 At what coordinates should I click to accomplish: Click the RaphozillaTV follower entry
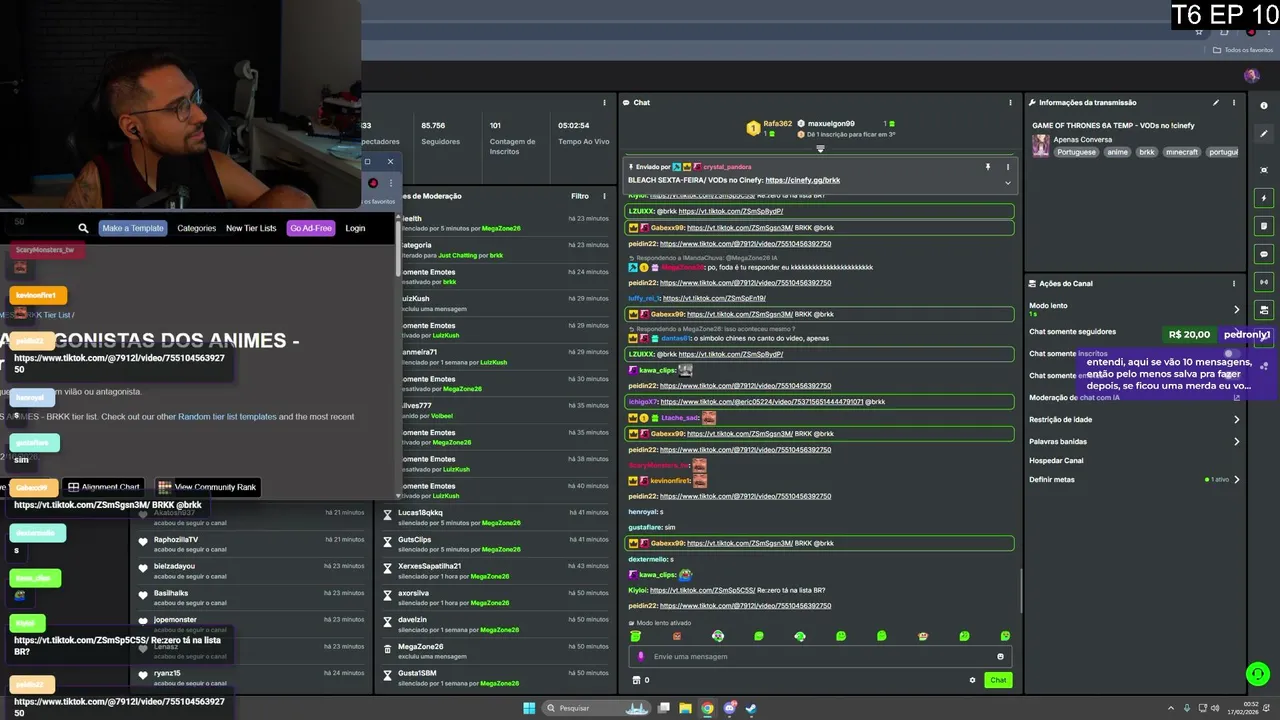pos(250,544)
